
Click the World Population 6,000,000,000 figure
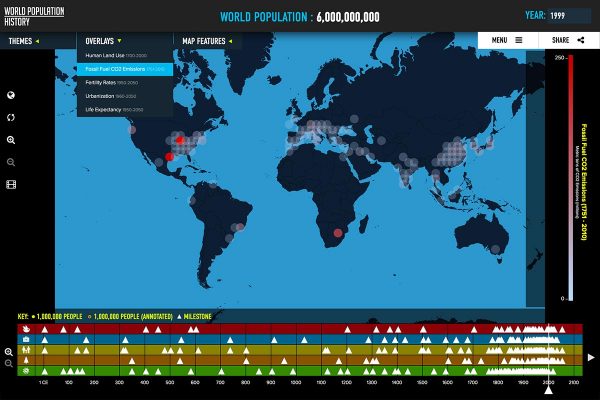point(348,17)
